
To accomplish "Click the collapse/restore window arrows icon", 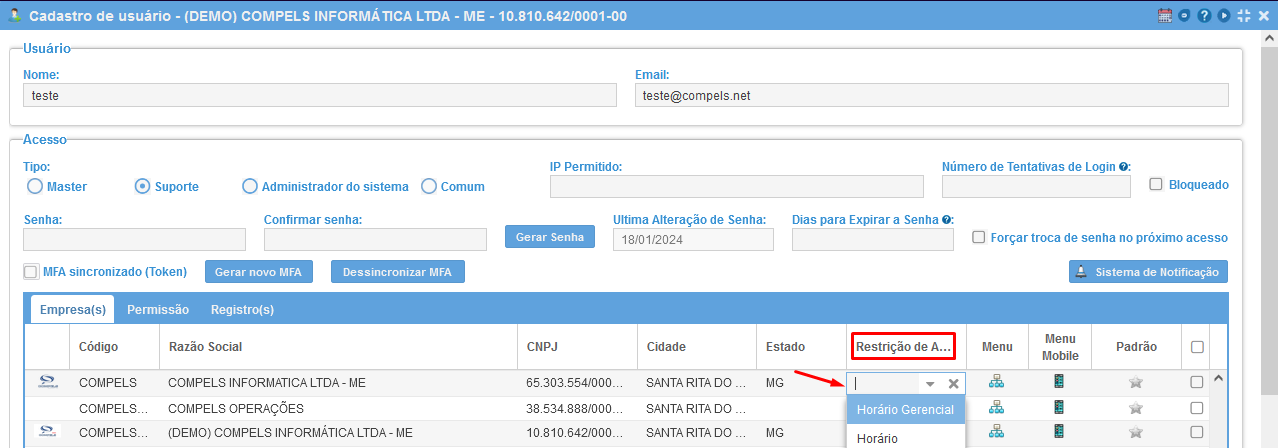I will [1244, 15].
